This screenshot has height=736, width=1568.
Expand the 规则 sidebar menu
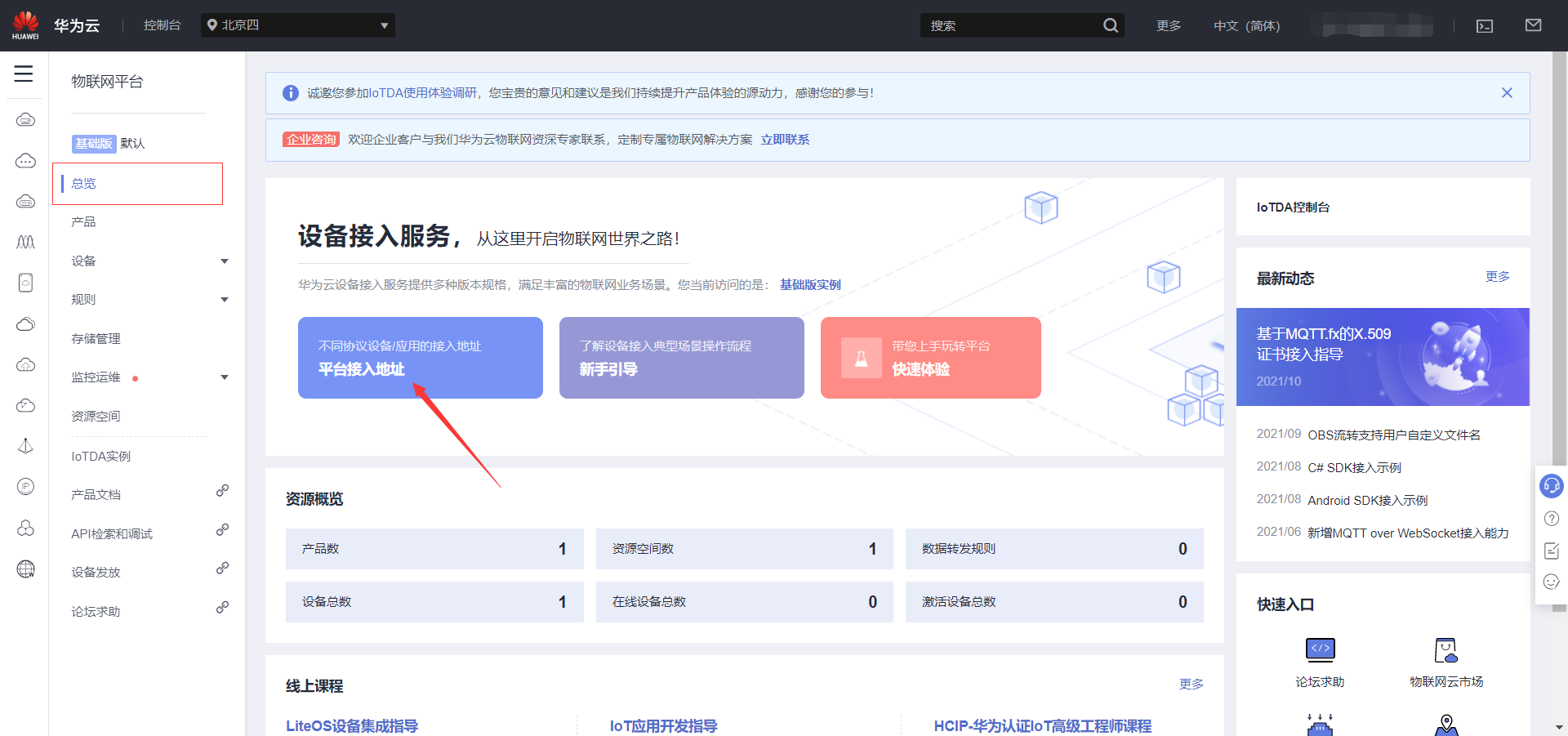tap(225, 300)
